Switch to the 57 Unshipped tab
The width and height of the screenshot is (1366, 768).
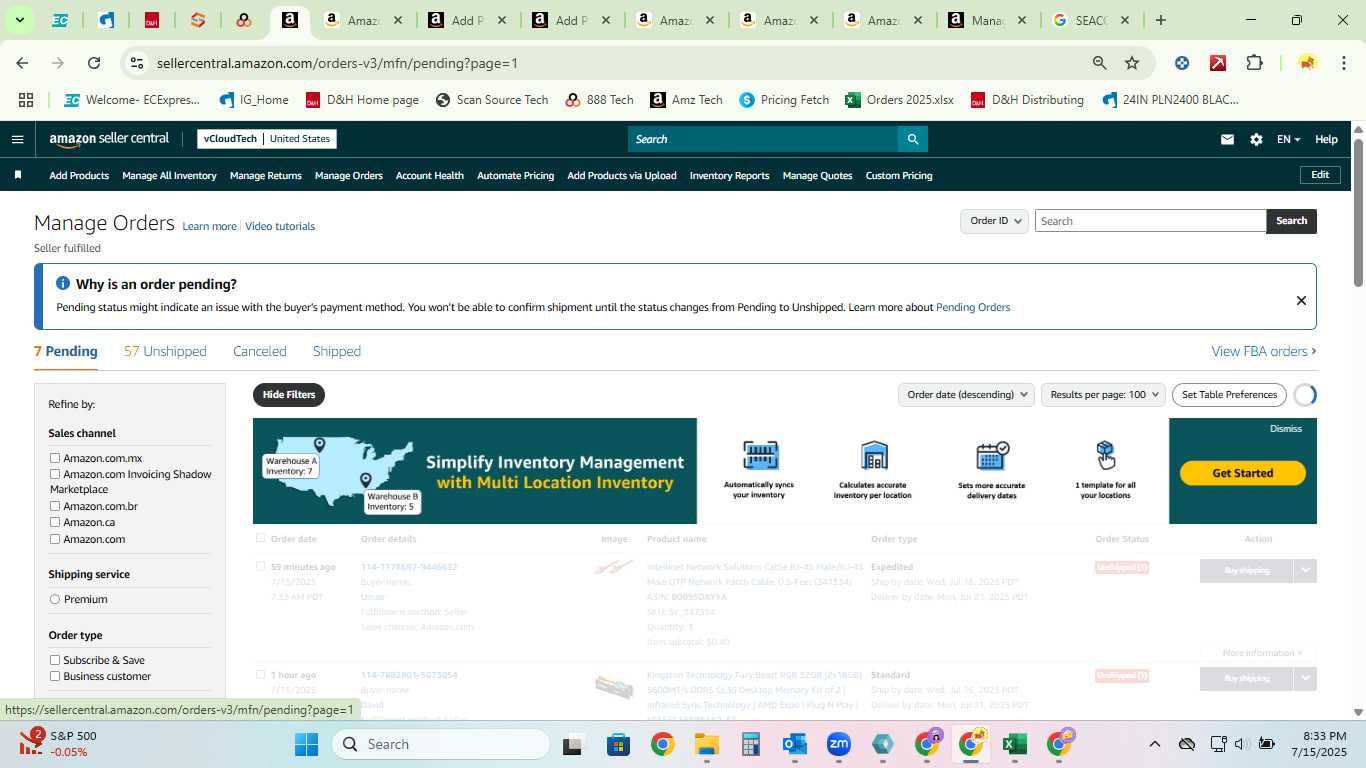(x=165, y=351)
